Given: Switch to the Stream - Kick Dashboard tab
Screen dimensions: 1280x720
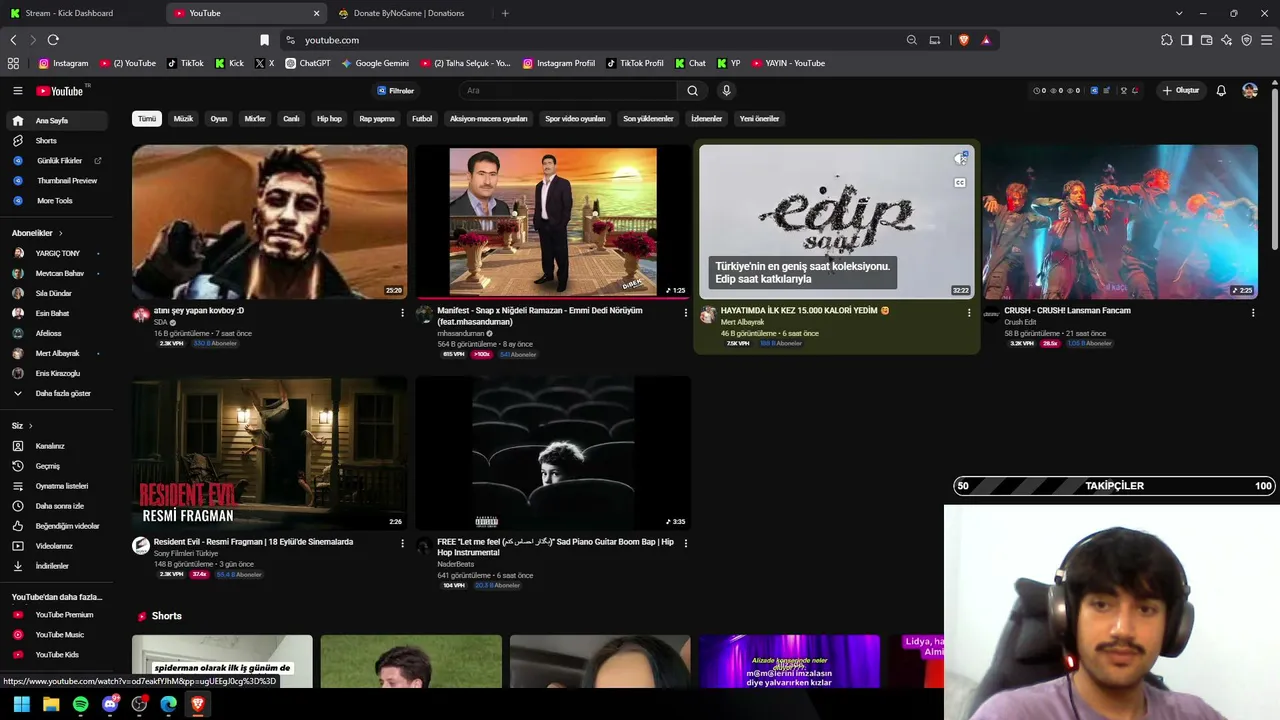Looking at the screenshot, I should tap(82, 13).
